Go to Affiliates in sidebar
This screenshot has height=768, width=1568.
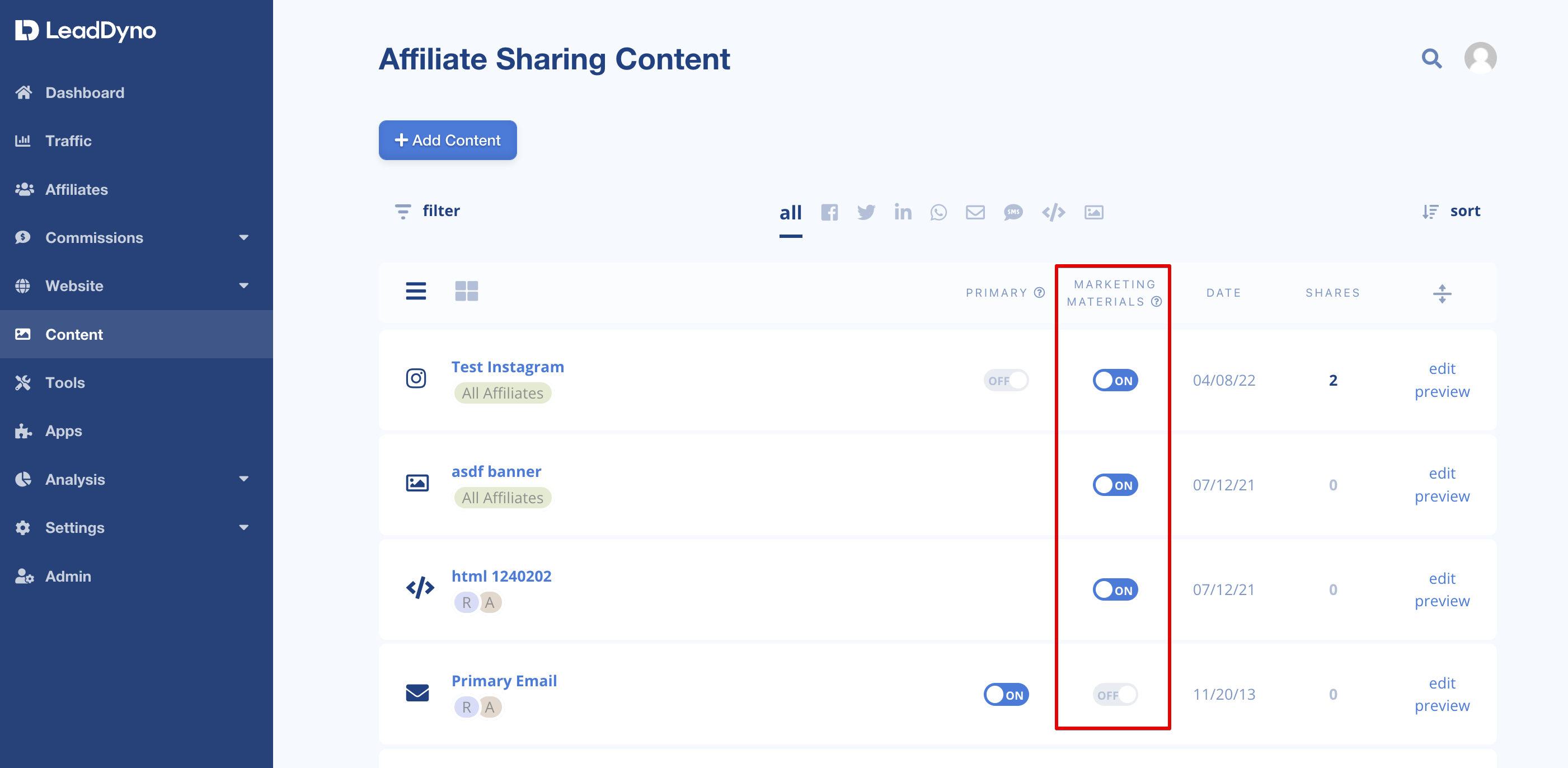tap(76, 189)
